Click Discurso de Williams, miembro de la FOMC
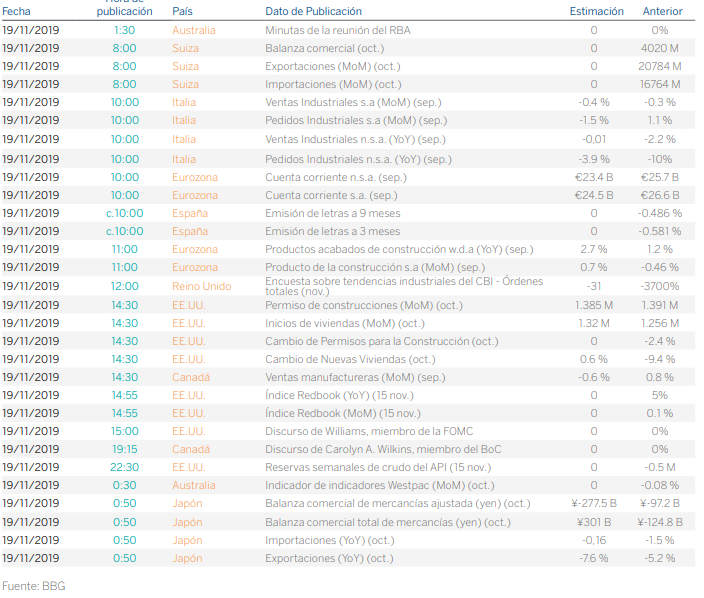Screen dimensions: 704x598 coord(367,431)
